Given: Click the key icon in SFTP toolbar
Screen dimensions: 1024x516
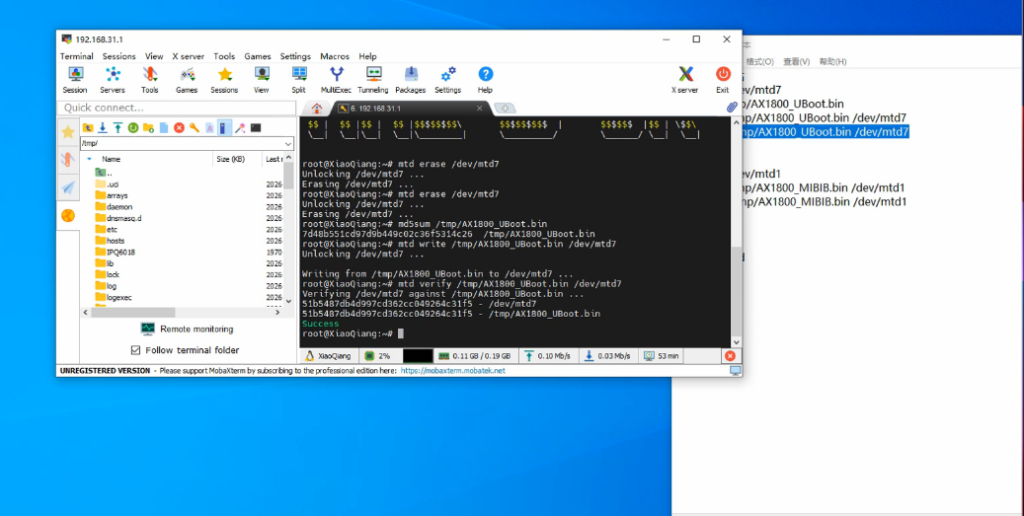Looking at the screenshot, I should 194,127.
